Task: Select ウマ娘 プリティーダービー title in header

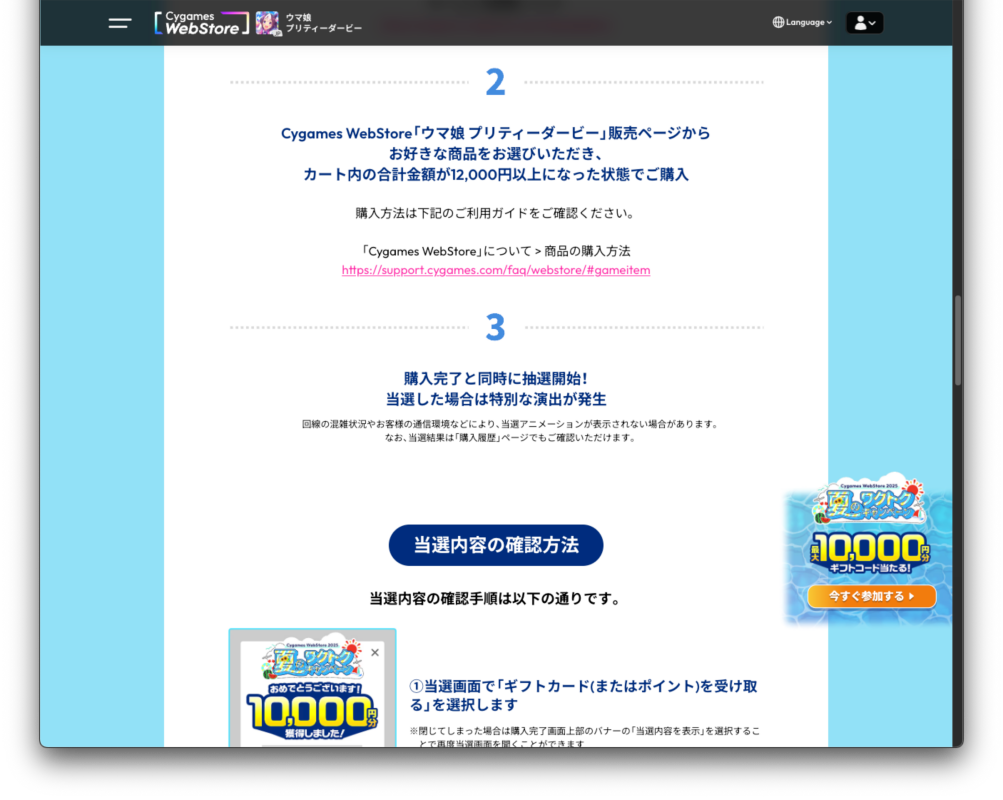Action: 323,23
